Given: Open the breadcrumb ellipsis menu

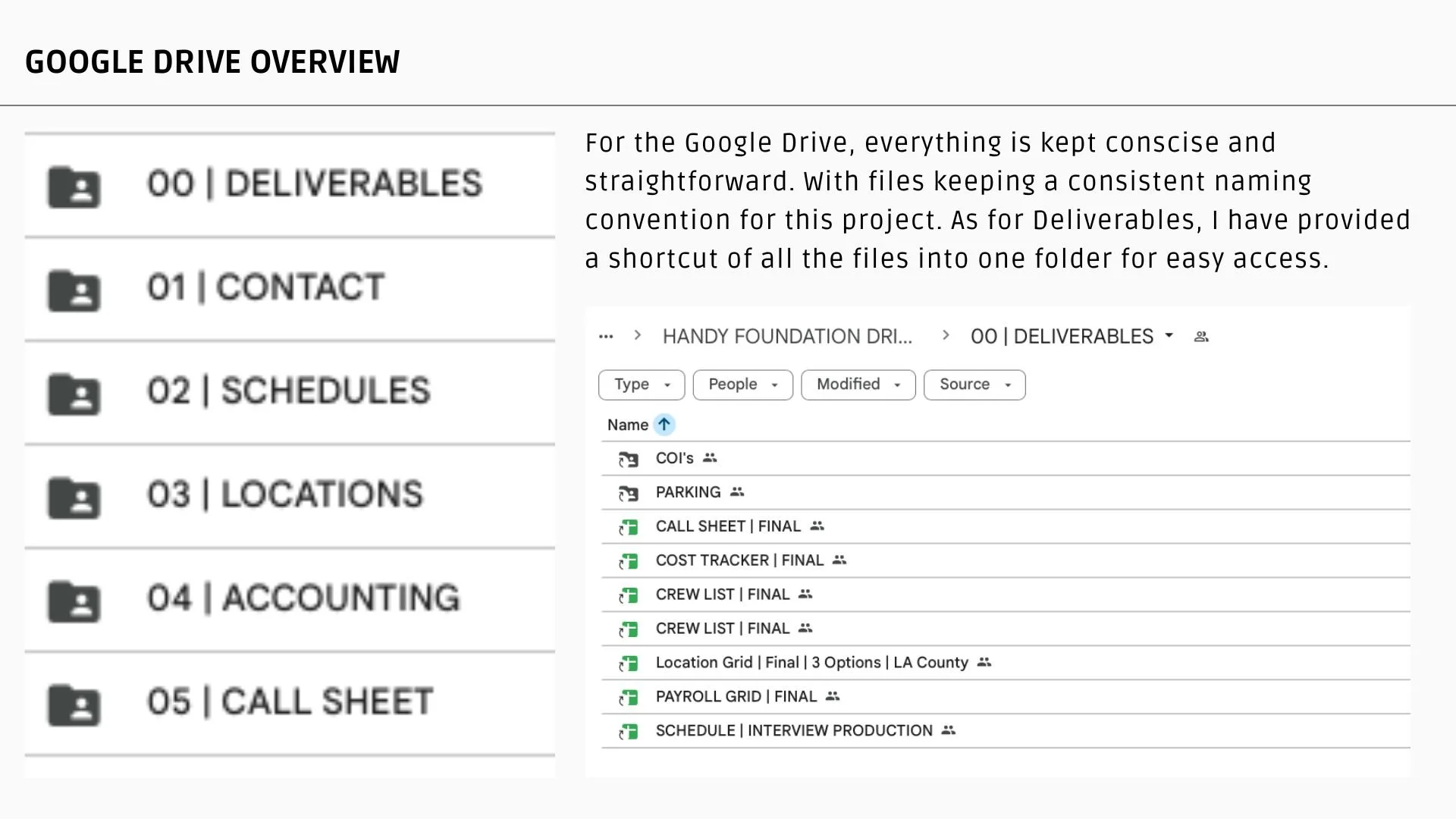Looking at the screenshot, I should (x=606, y=336).
